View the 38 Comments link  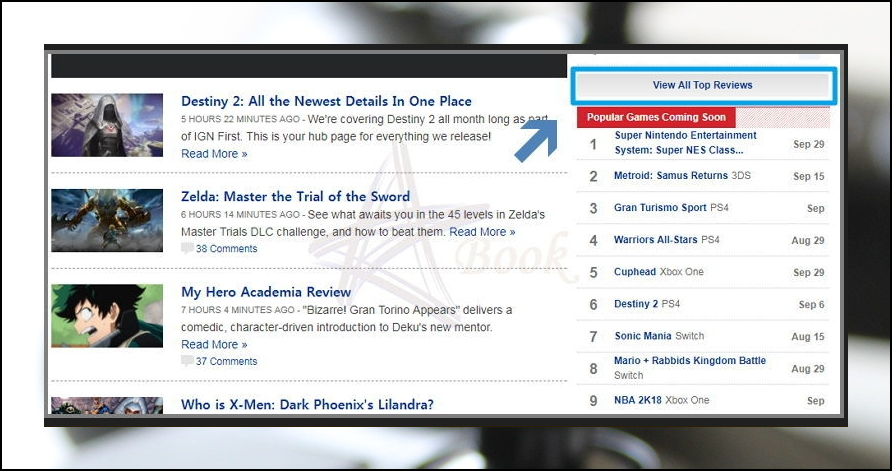click(x=226, y=249)
